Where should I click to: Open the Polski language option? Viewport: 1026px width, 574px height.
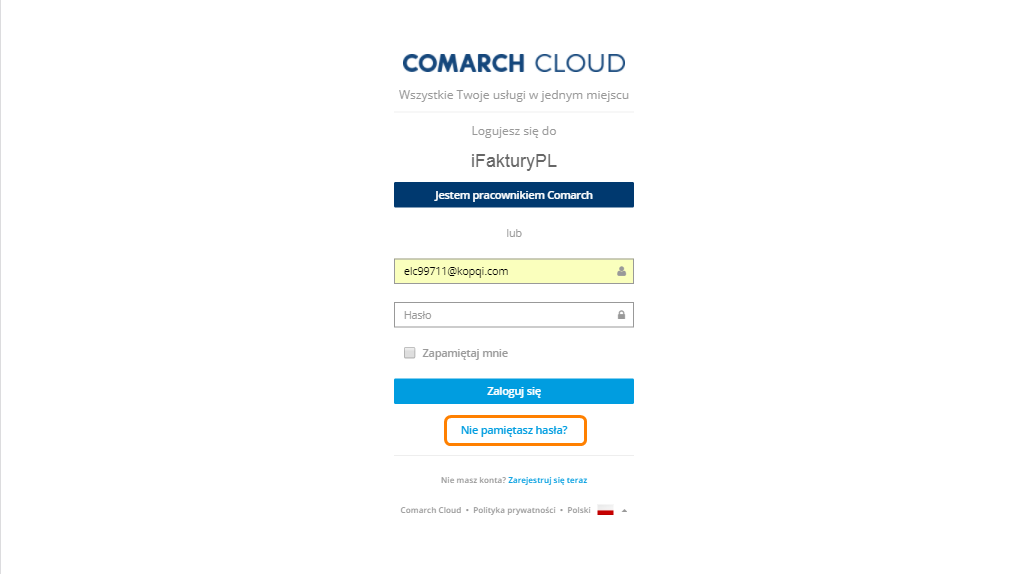(x=578, y=510)
